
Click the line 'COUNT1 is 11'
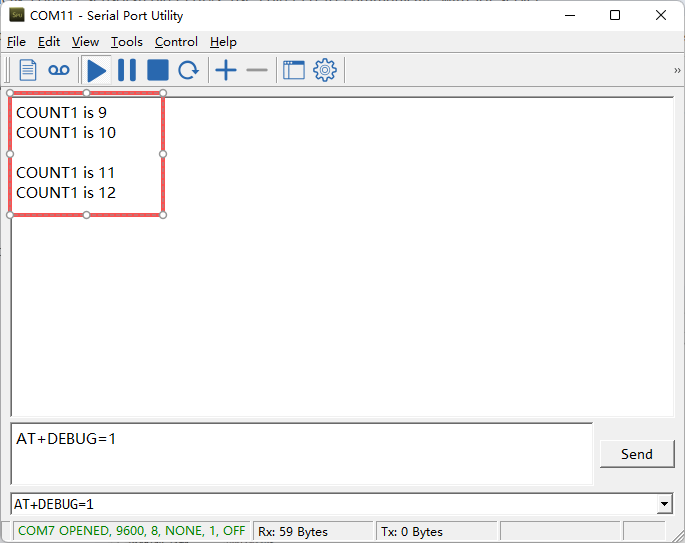[66, 173]
